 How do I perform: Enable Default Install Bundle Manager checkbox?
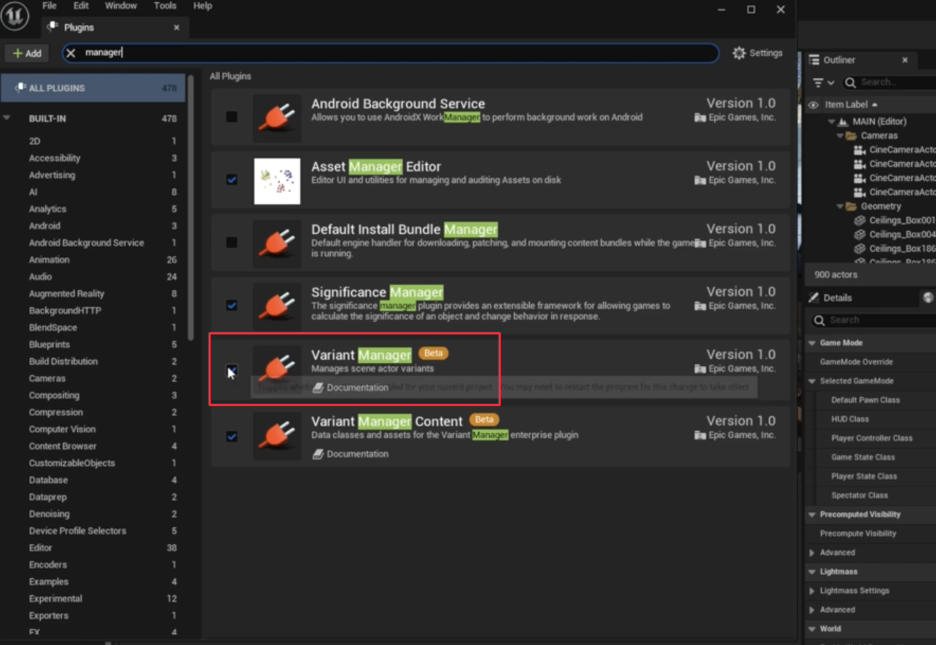[232, 242]
